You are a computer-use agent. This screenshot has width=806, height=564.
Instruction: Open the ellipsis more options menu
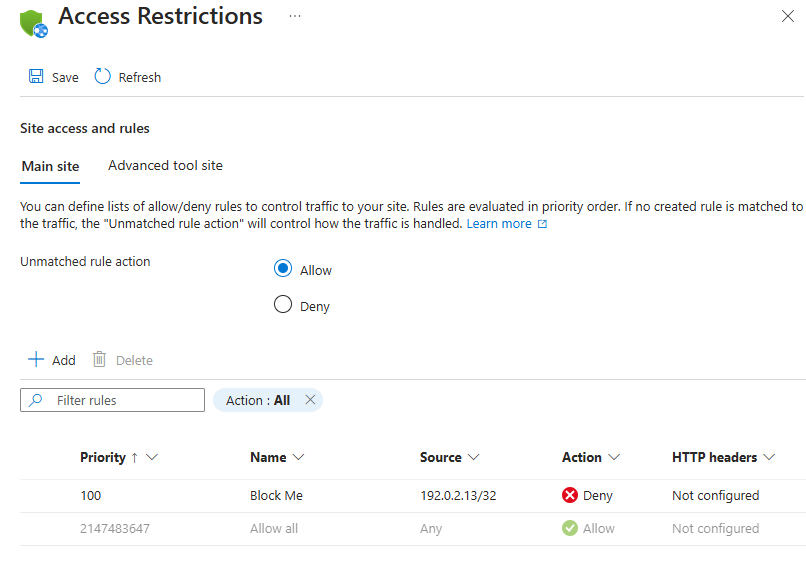[x=295, y=17]
